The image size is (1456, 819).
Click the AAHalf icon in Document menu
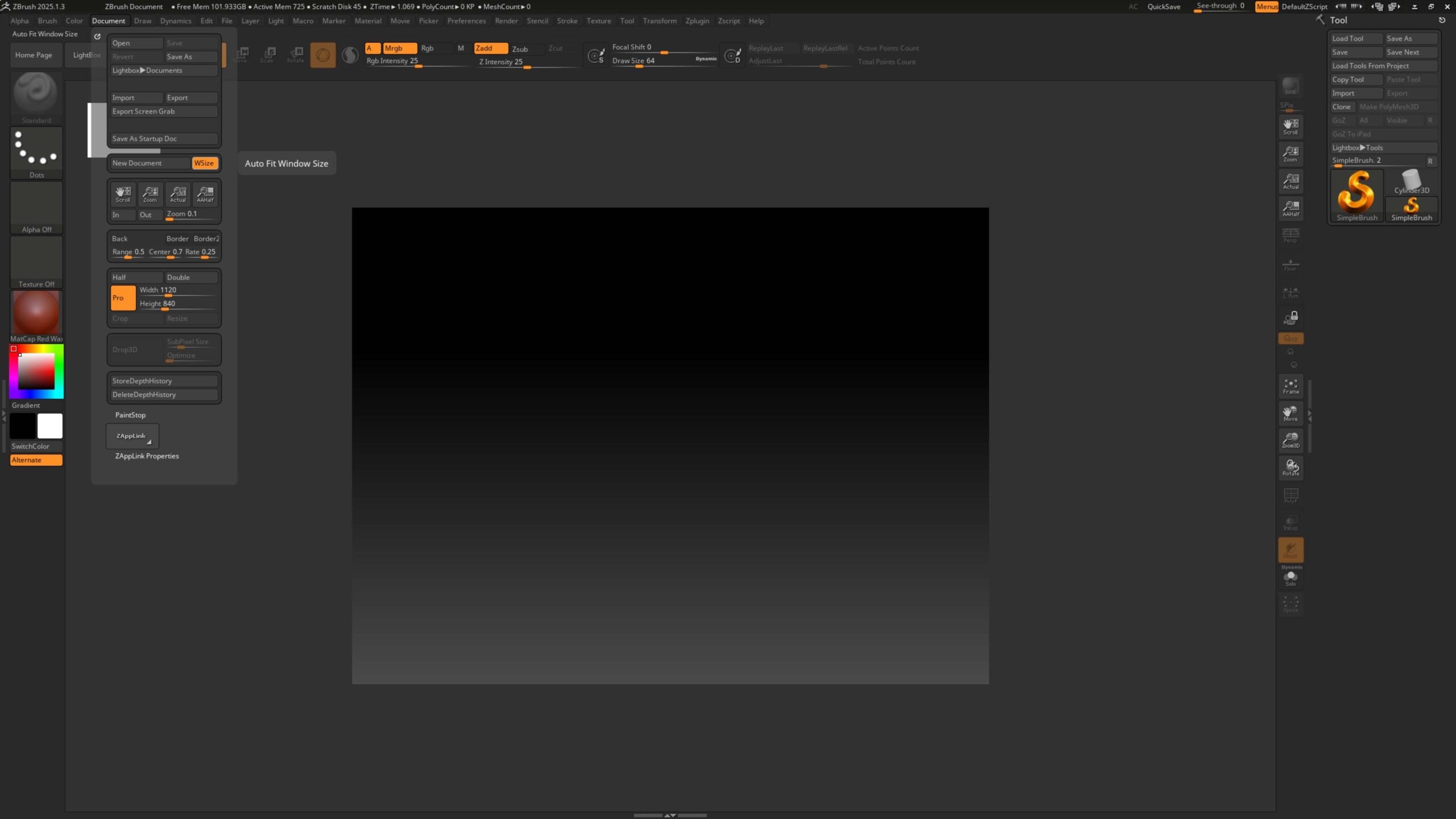205,194
